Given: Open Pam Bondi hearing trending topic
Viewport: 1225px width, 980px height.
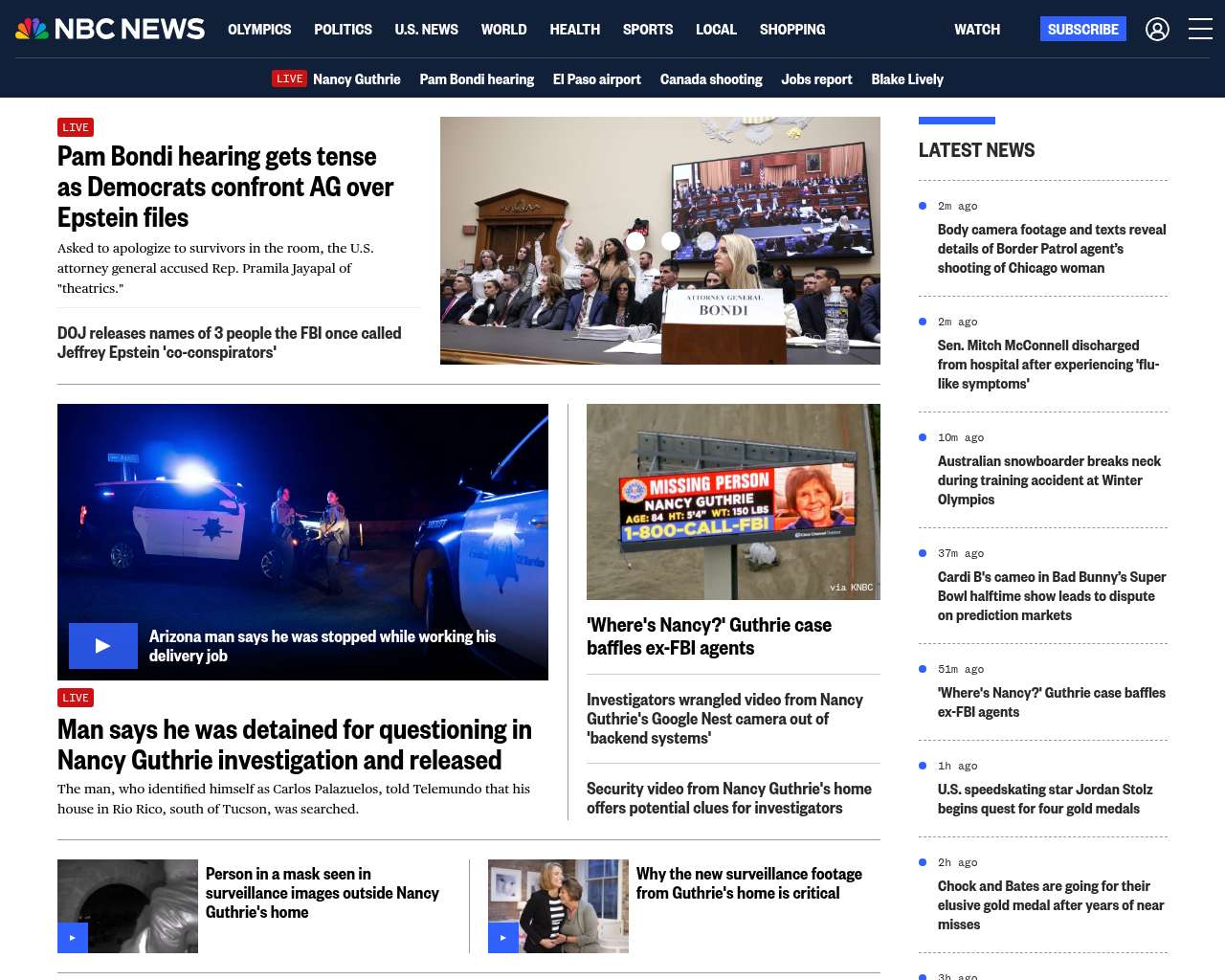Looking at the screenshot, I should pyautogui.click(x=477, y=79).
